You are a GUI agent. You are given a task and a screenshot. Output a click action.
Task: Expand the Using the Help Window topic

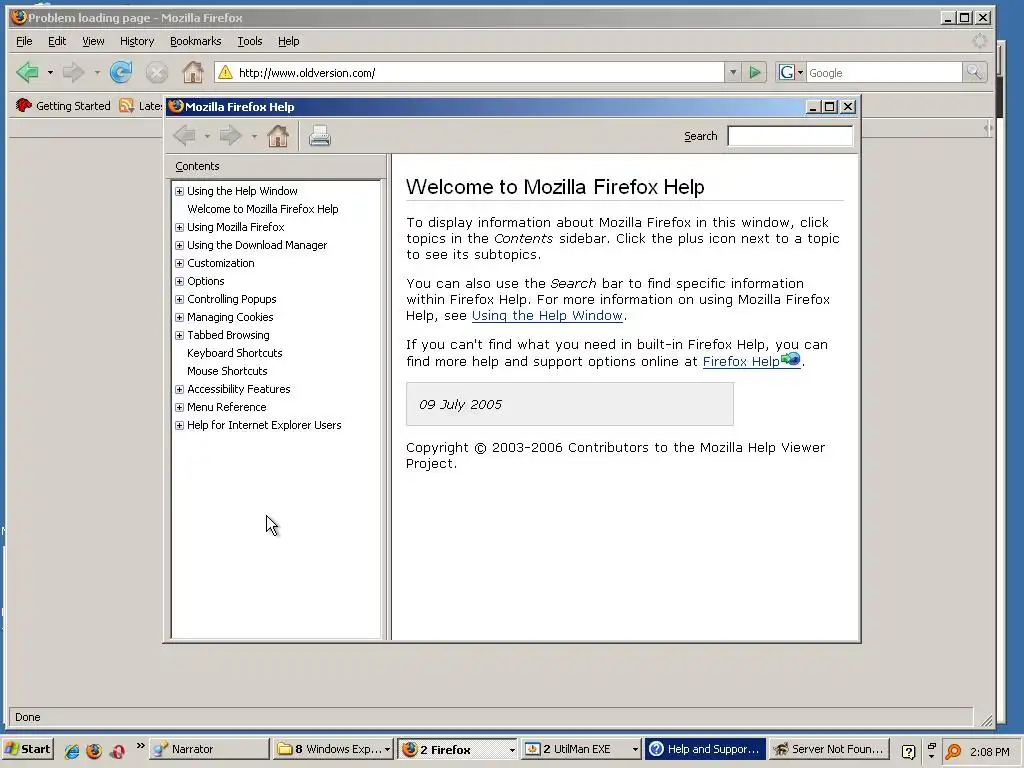click(x=180, y=191)
